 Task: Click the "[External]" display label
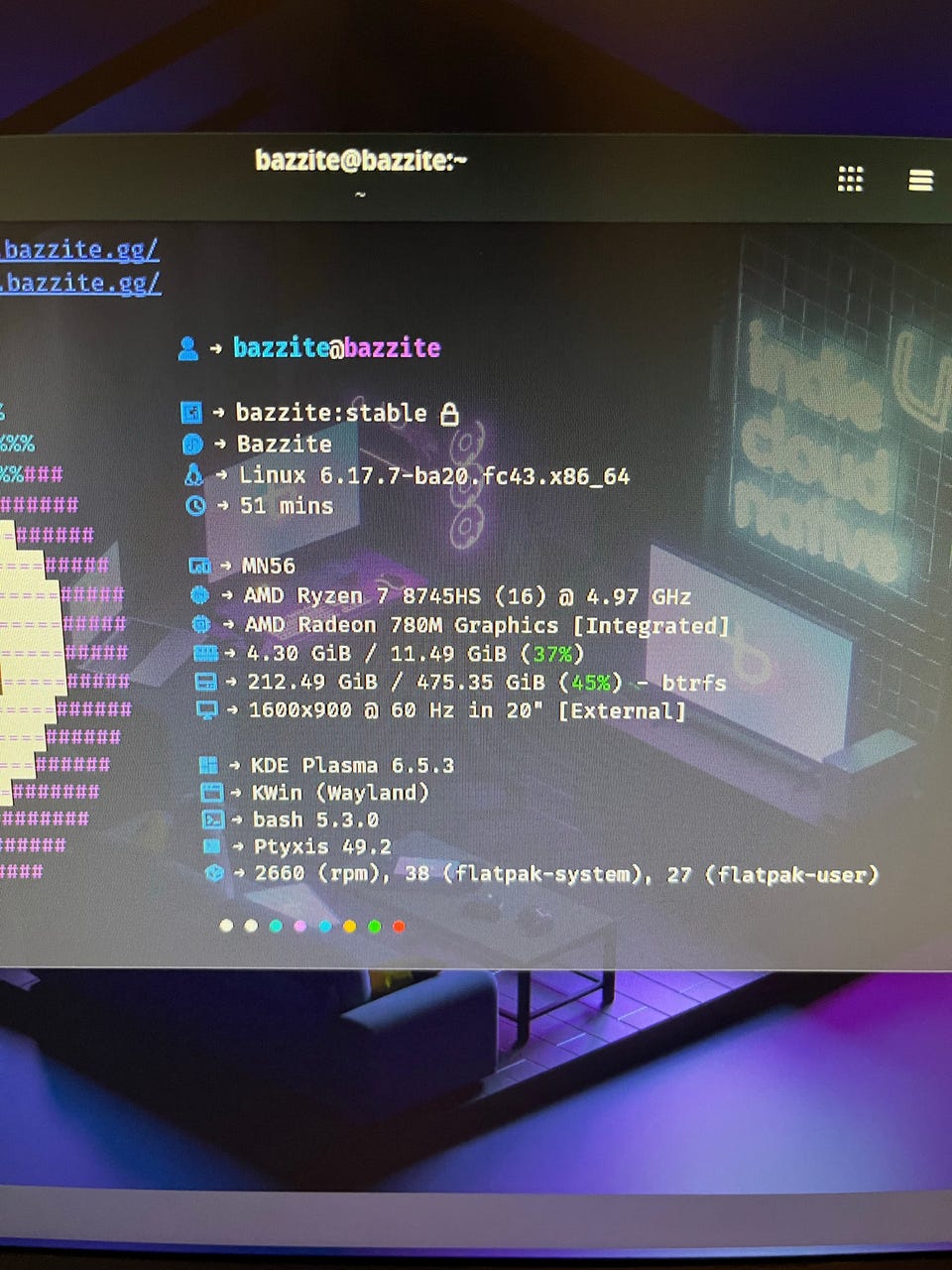pyautogui.click(x=622, y=711)
